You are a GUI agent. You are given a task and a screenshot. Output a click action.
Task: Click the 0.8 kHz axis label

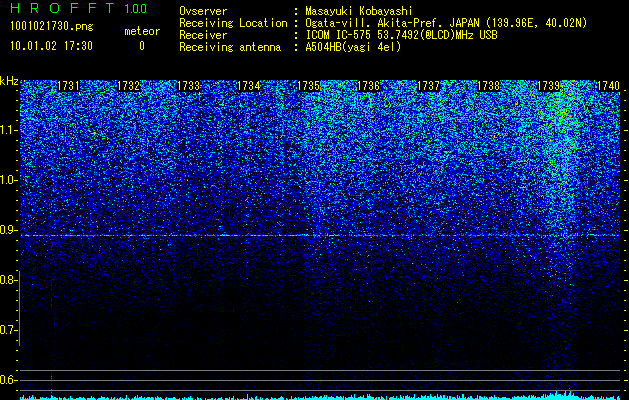[x=8, y=280]
